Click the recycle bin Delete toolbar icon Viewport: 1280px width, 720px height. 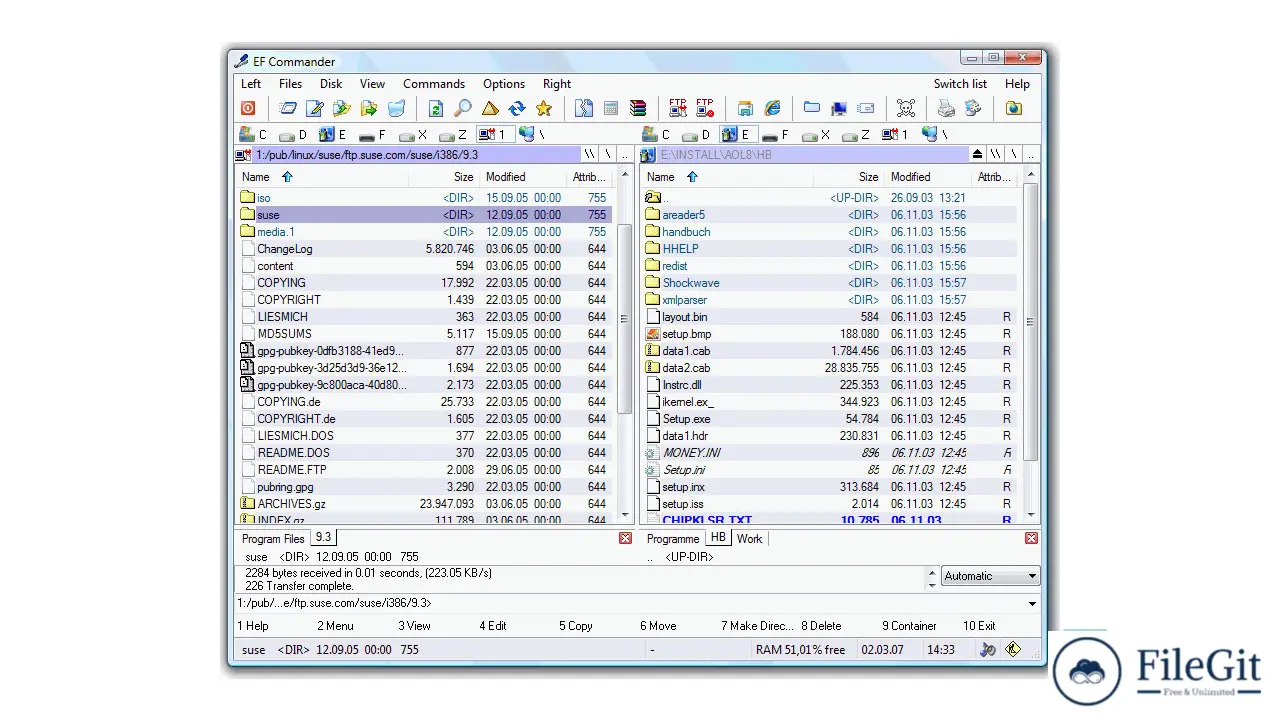396,108
